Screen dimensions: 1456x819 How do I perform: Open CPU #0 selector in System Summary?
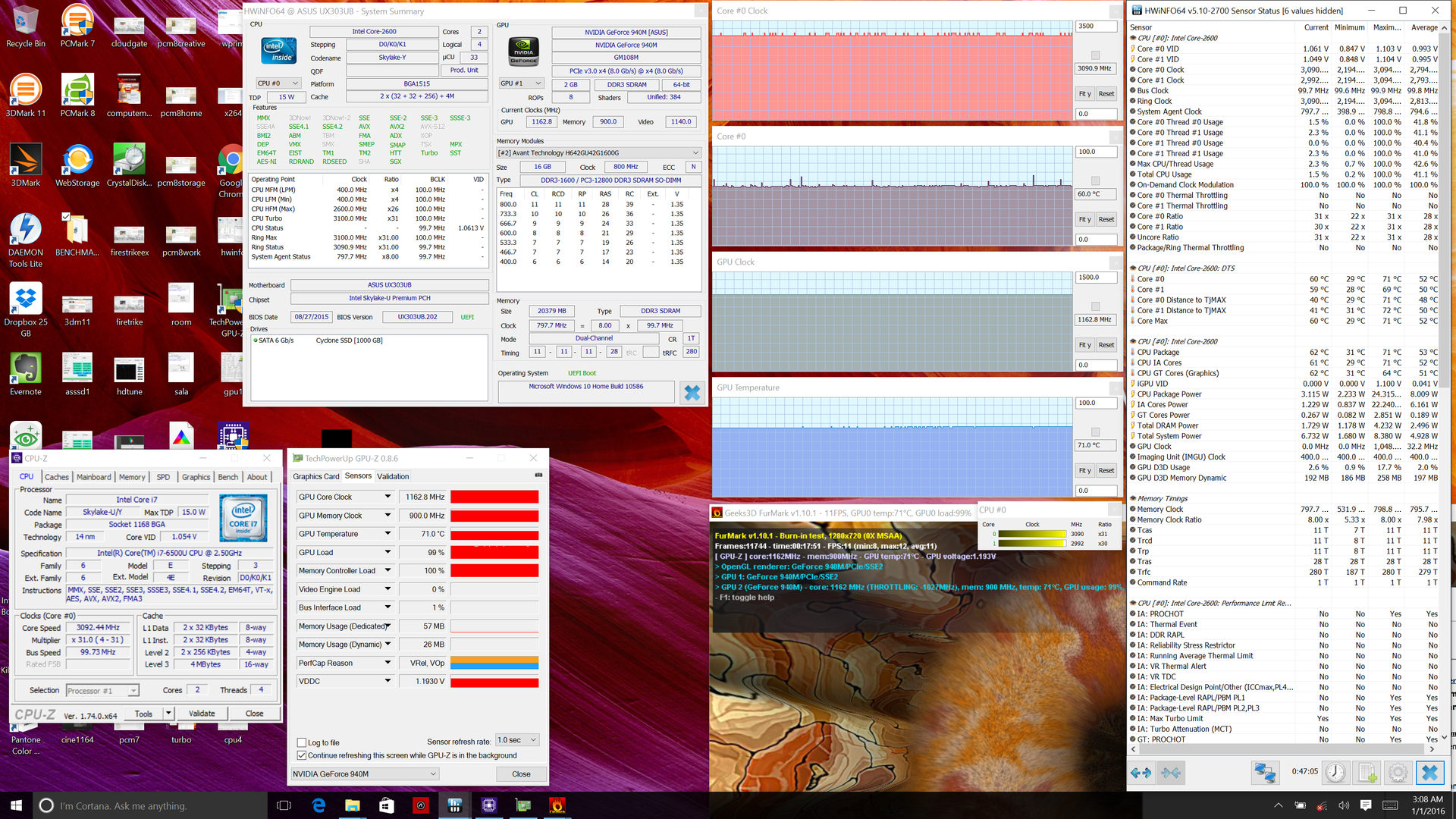(x=278, y=83)
